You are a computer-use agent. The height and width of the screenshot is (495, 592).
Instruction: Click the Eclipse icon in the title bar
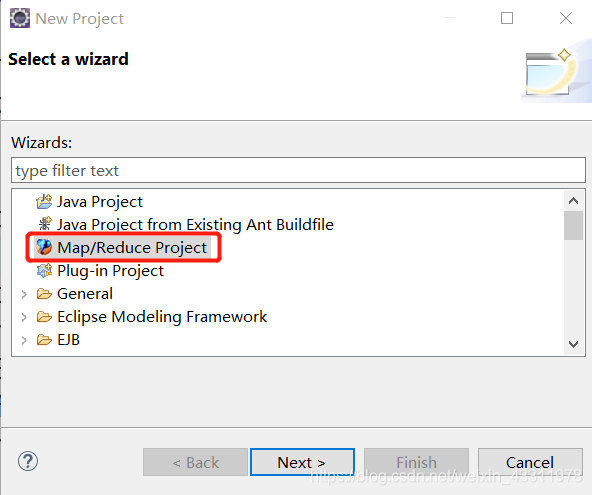[x=20, y=18]
